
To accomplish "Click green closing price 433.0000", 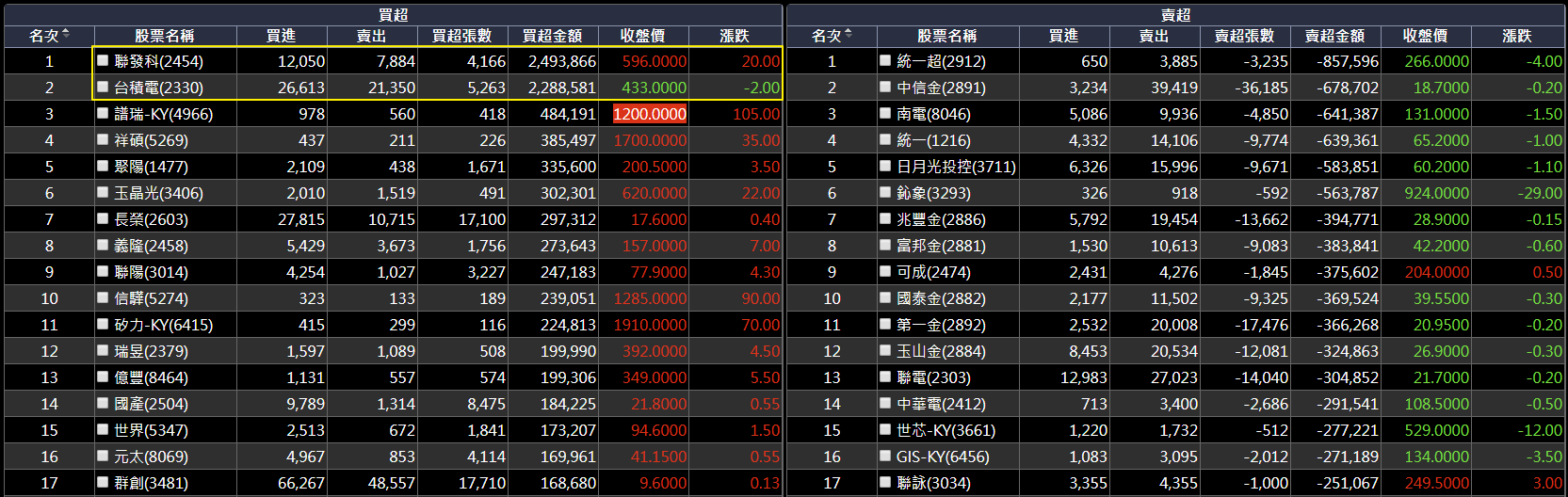I will click(x=655, y=88).
